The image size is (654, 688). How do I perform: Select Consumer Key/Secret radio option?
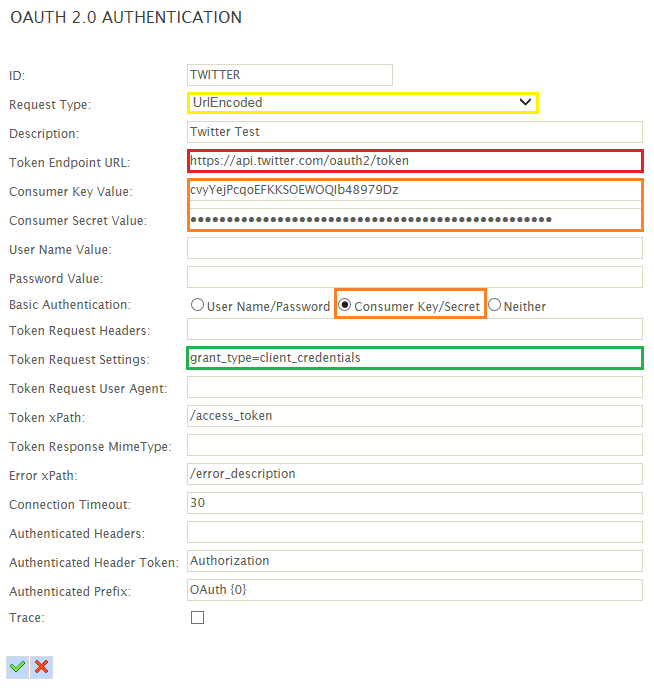(345, 305)
